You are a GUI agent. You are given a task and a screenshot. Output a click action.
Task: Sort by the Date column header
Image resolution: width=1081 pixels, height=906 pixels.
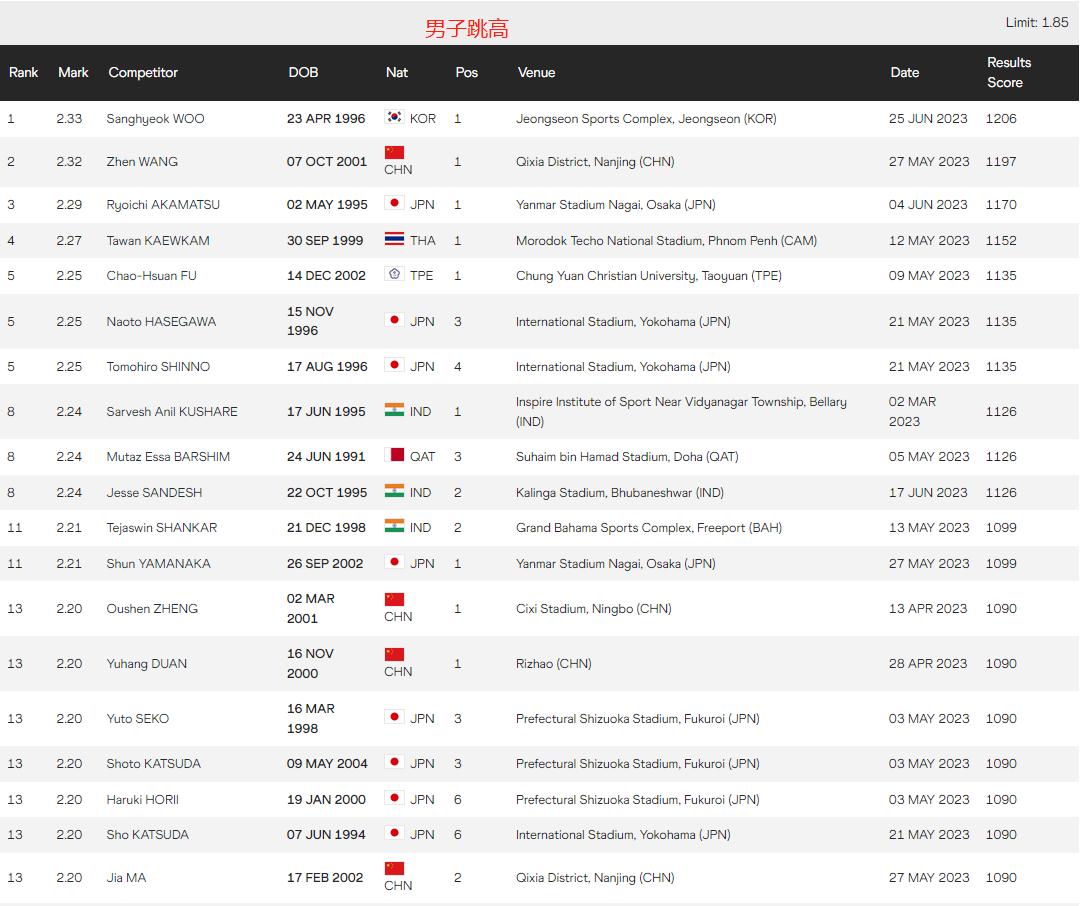coord(905,72)
